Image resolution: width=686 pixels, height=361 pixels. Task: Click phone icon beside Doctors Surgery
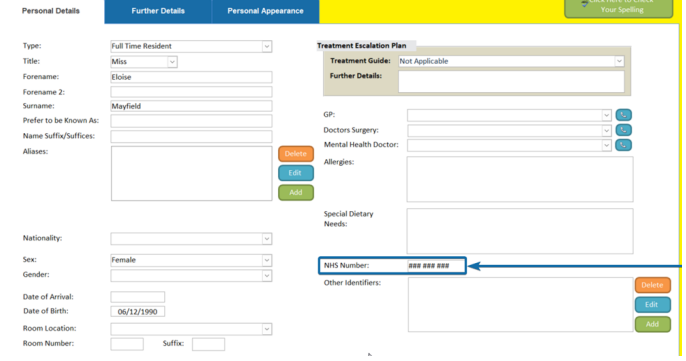coord(623,130)
